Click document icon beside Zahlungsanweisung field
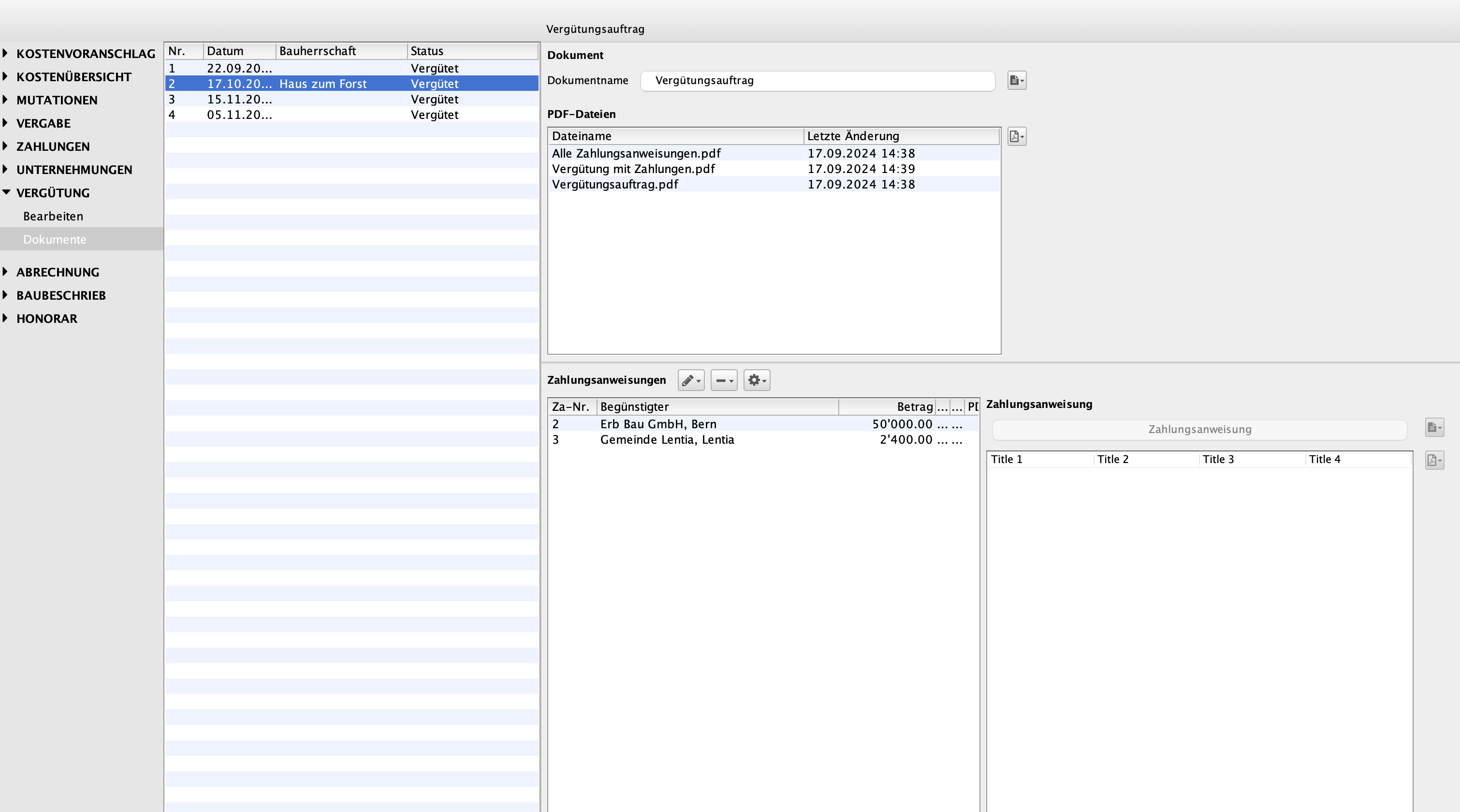 tap(1434, 427)
